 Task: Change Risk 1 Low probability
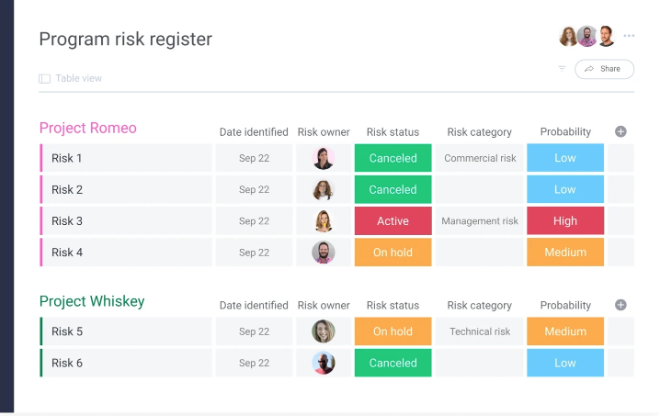coord(565,158)
